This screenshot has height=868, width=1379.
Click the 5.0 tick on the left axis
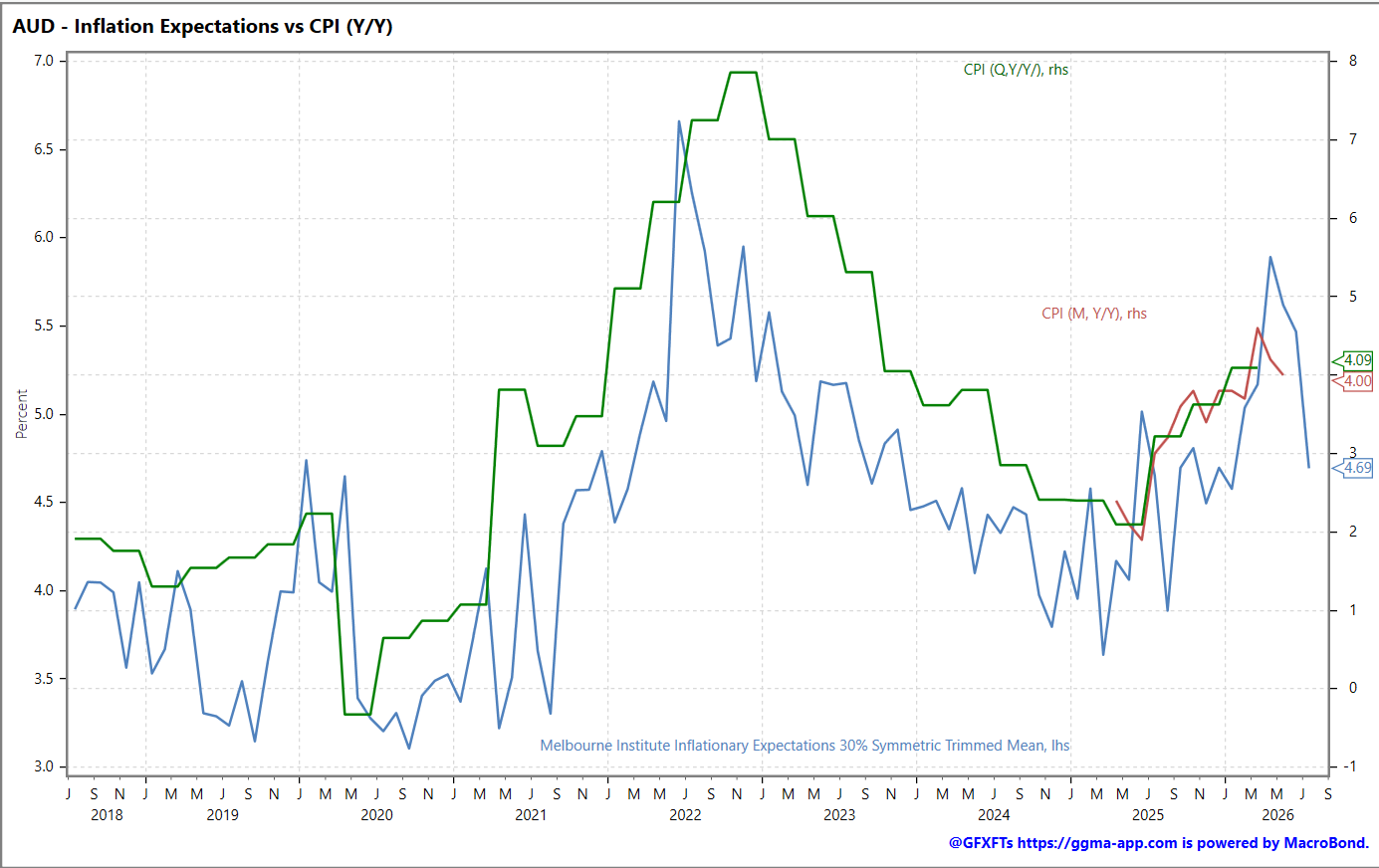click(44, 414)
